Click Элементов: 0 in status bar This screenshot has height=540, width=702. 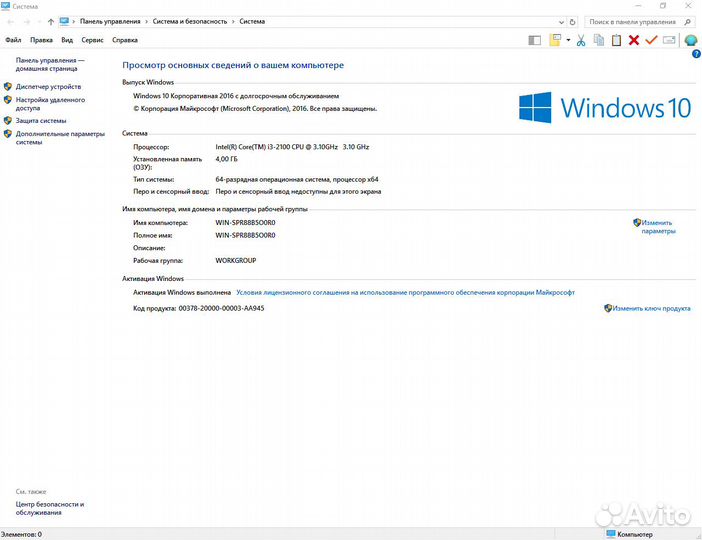[x=21, y=534]
